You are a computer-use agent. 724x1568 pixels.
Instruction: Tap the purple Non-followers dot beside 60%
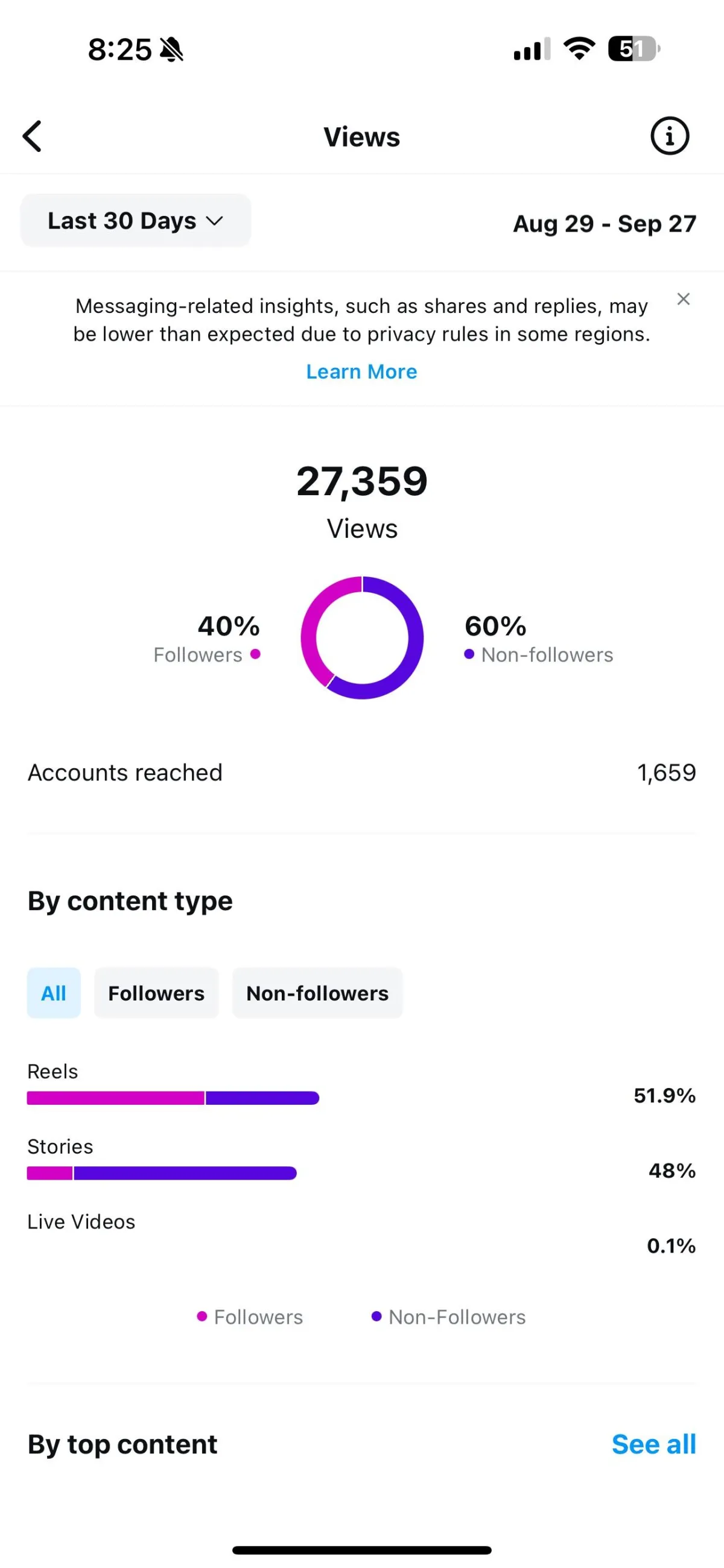469,654
